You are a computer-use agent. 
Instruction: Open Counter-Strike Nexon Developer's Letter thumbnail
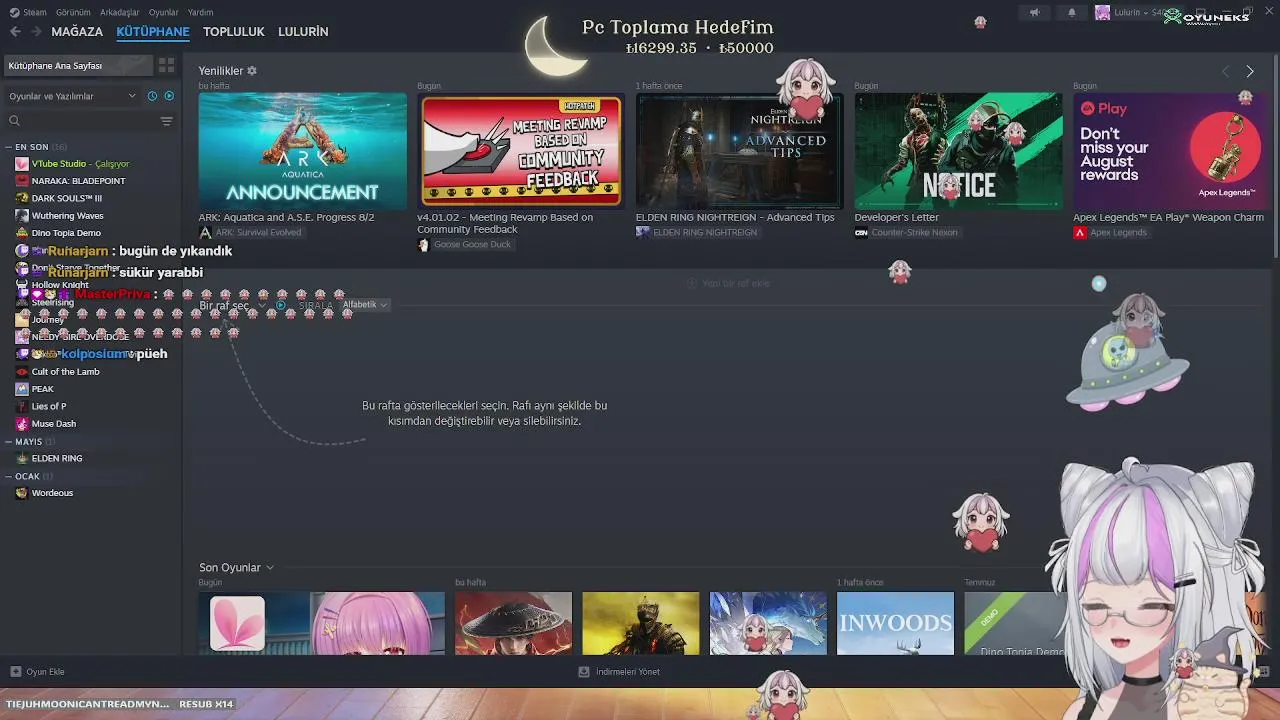959,151
